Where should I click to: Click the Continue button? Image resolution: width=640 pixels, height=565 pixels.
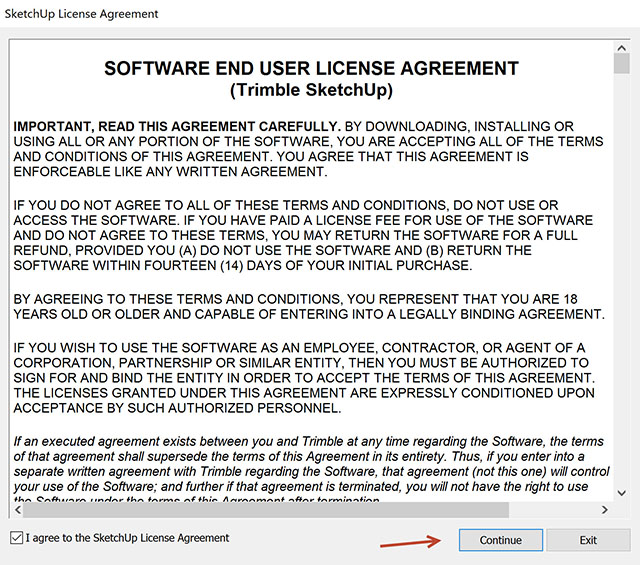(x=501, y=540)
